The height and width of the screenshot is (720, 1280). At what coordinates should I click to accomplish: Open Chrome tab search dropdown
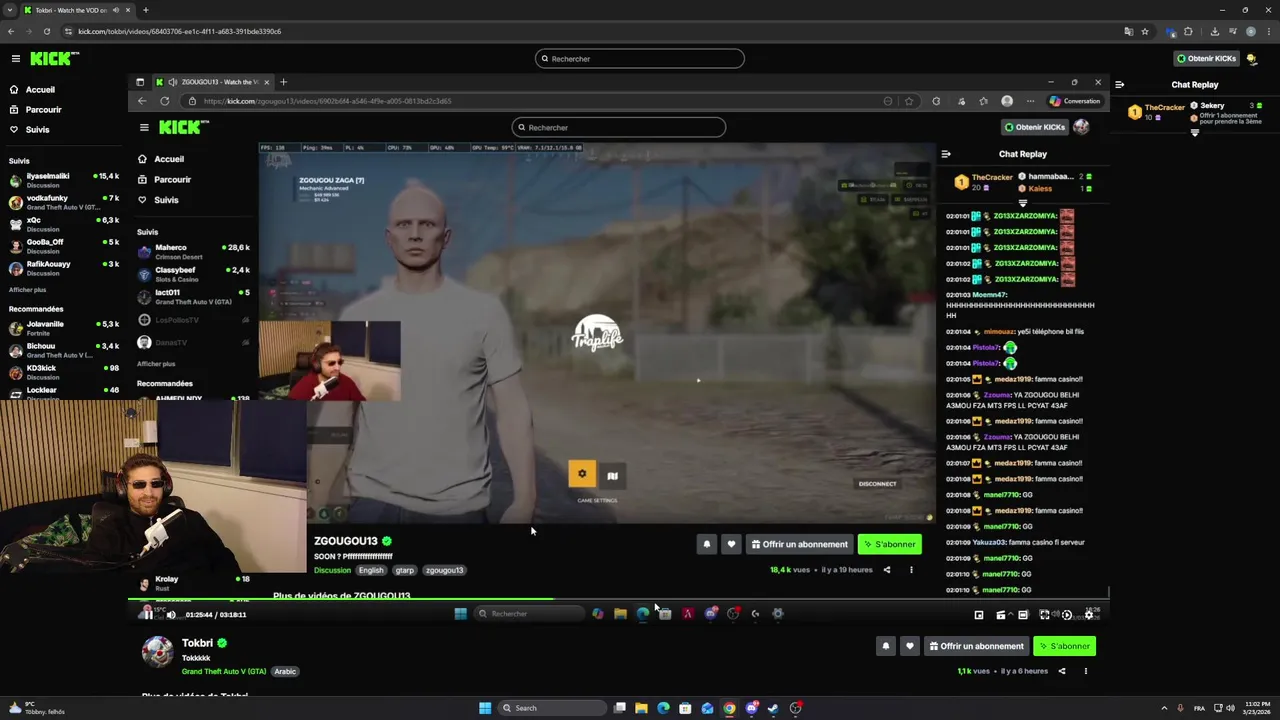11,10
